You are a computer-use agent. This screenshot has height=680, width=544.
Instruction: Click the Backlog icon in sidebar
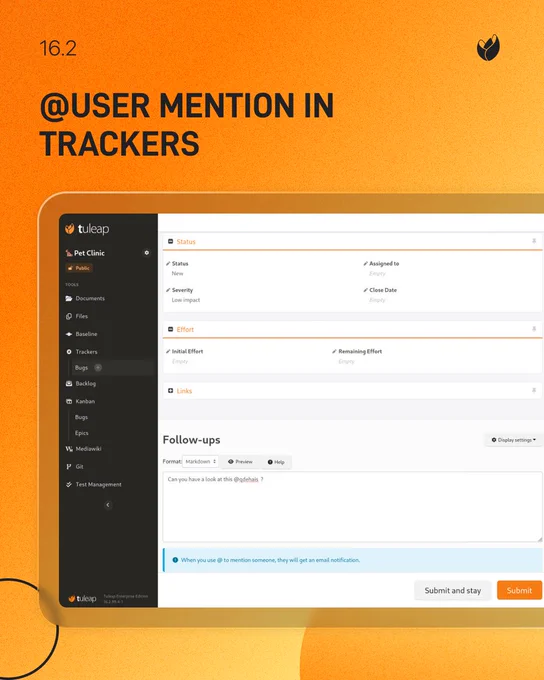point(69,383)
